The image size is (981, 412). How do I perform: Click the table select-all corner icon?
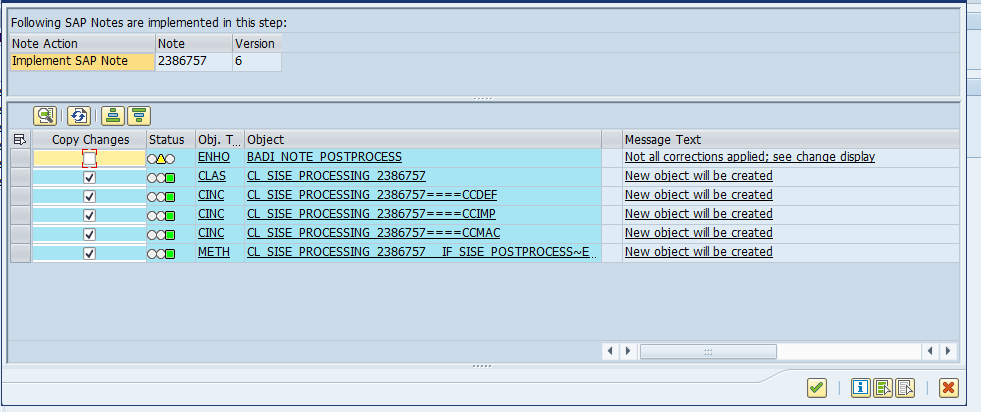point(20,139)
